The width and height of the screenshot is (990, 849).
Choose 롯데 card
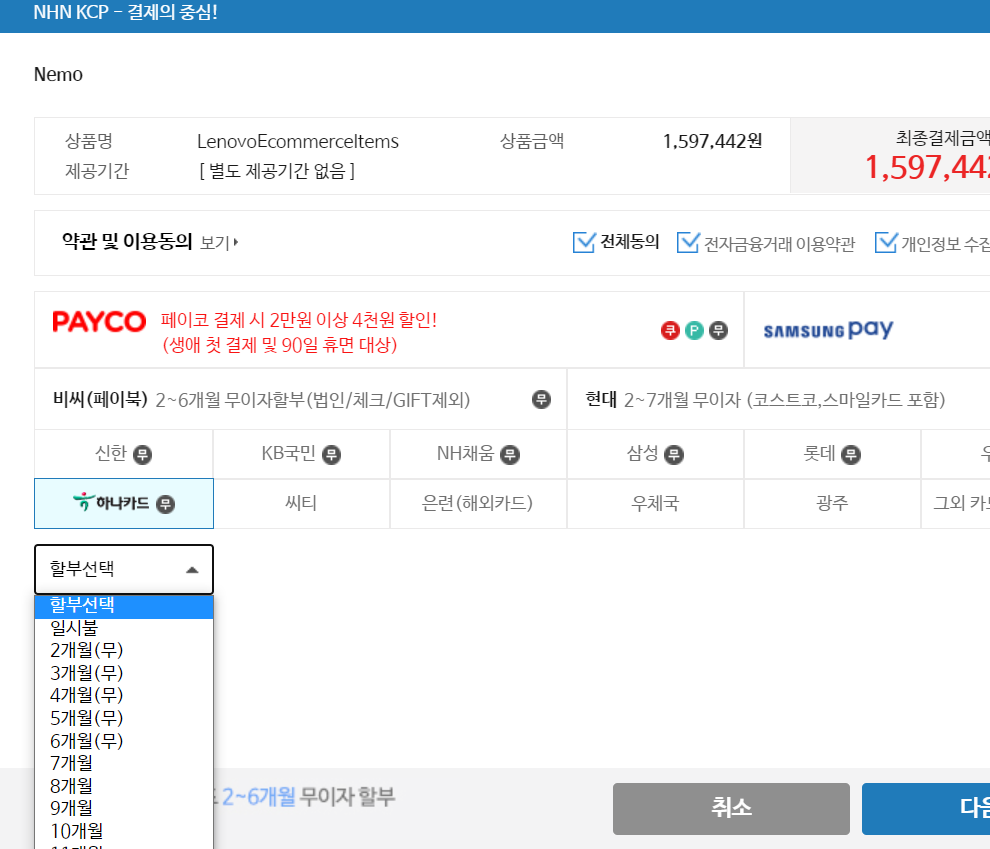(x=832, y=454)
